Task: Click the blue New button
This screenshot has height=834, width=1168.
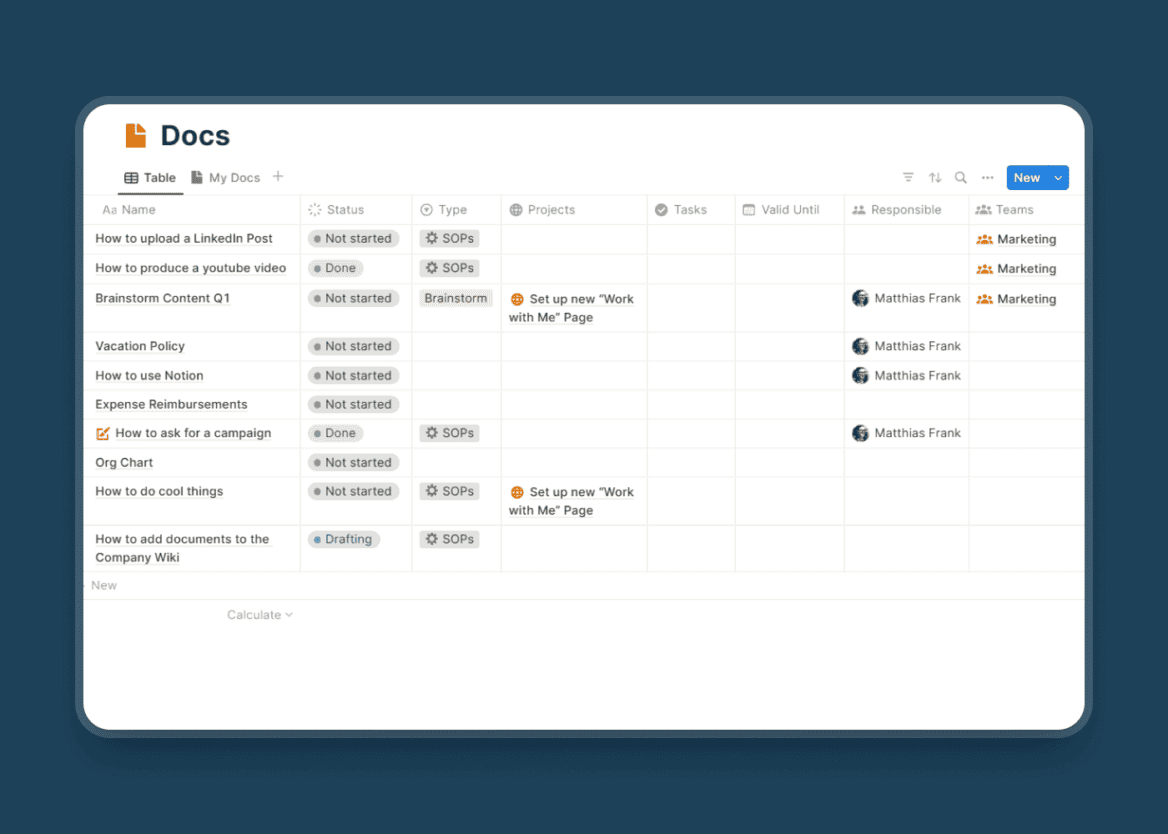Action: [1026, 178]
